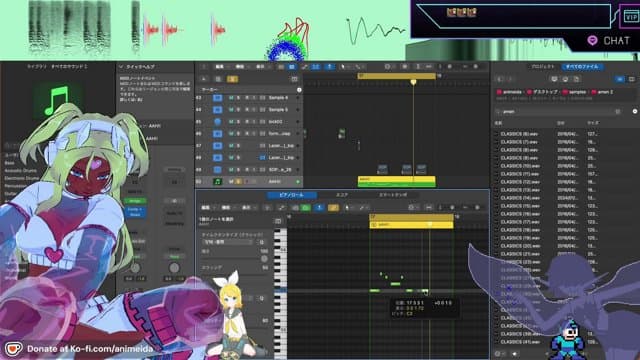Collapse the クイックヘルプ section chevron
Viewport: 640px width, 360px height.
coord(121,67)
